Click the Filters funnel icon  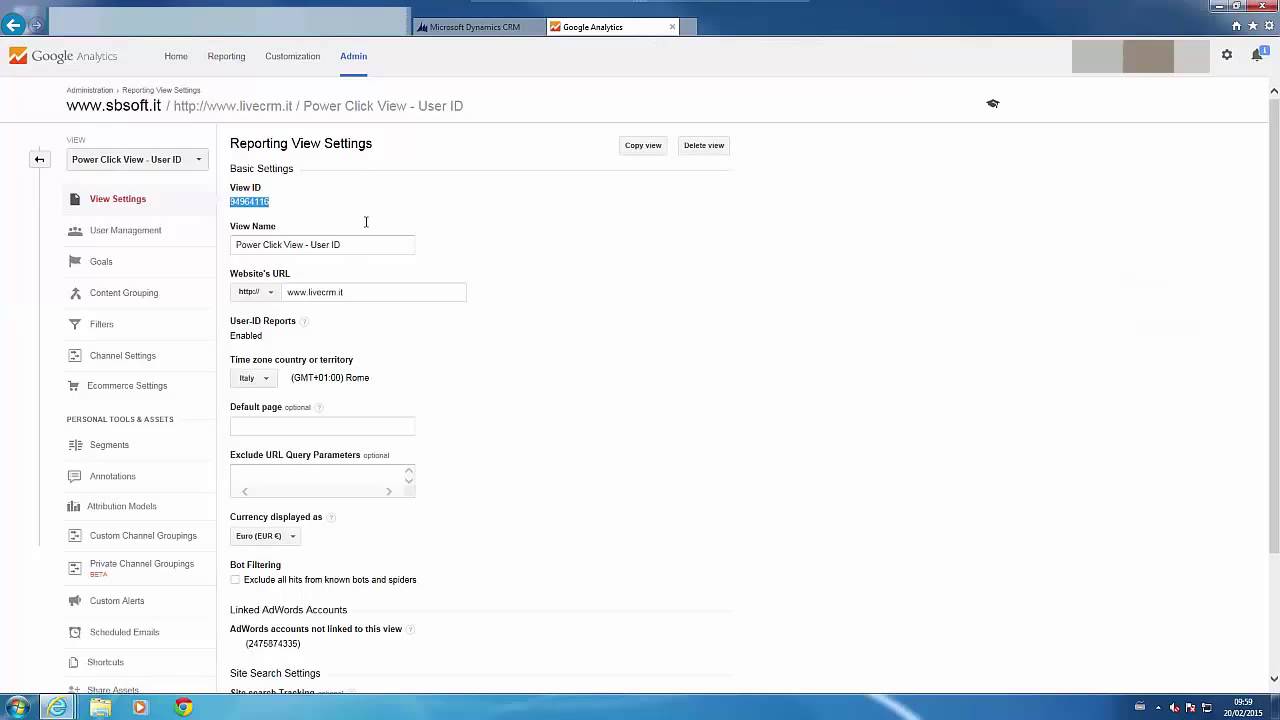point(75,324)
